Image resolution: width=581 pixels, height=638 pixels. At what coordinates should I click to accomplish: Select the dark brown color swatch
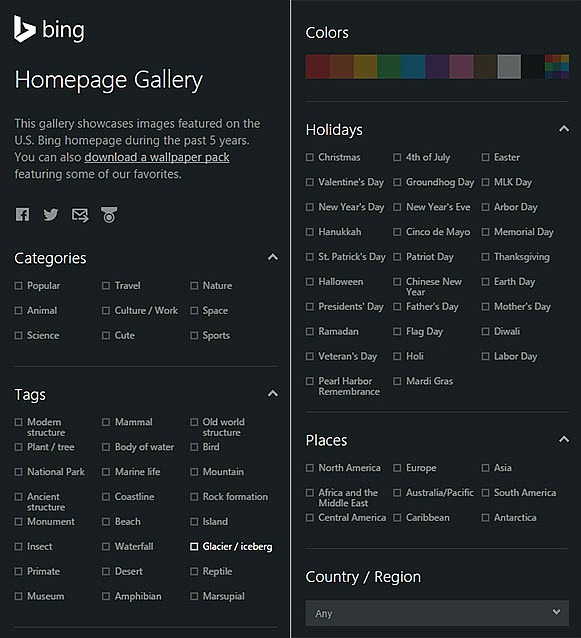coord(485,67)
